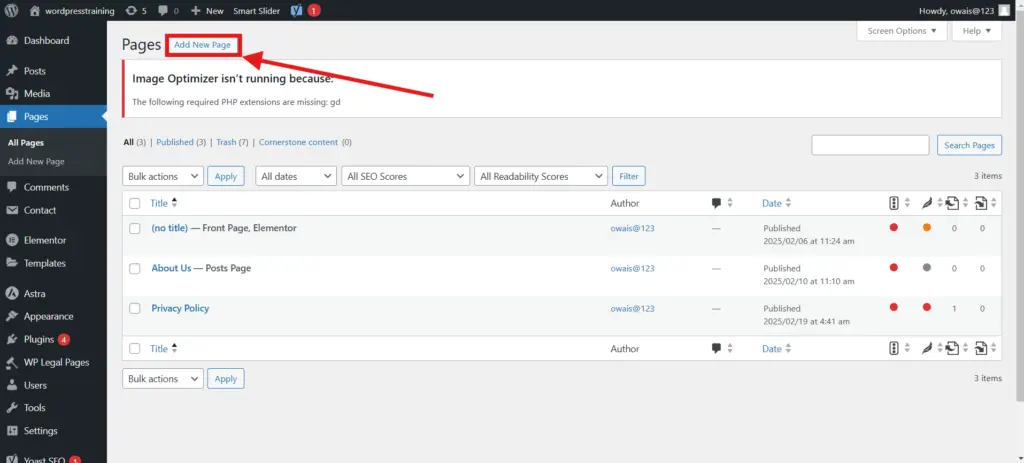This screenshot has height=463, width=1024.
Task: Click the orange readability dot for front page
Action: coord(927,227)
